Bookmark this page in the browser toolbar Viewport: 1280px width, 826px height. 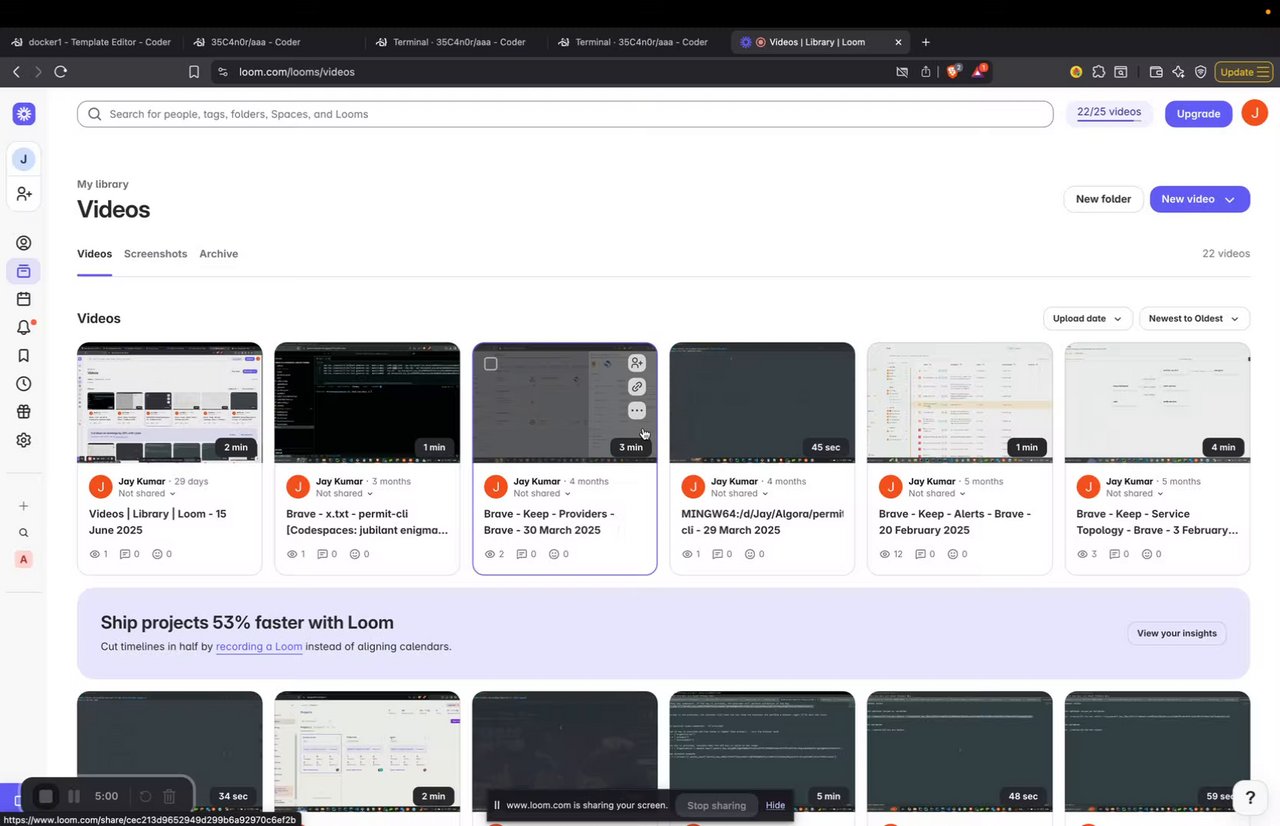pos(195,72)
